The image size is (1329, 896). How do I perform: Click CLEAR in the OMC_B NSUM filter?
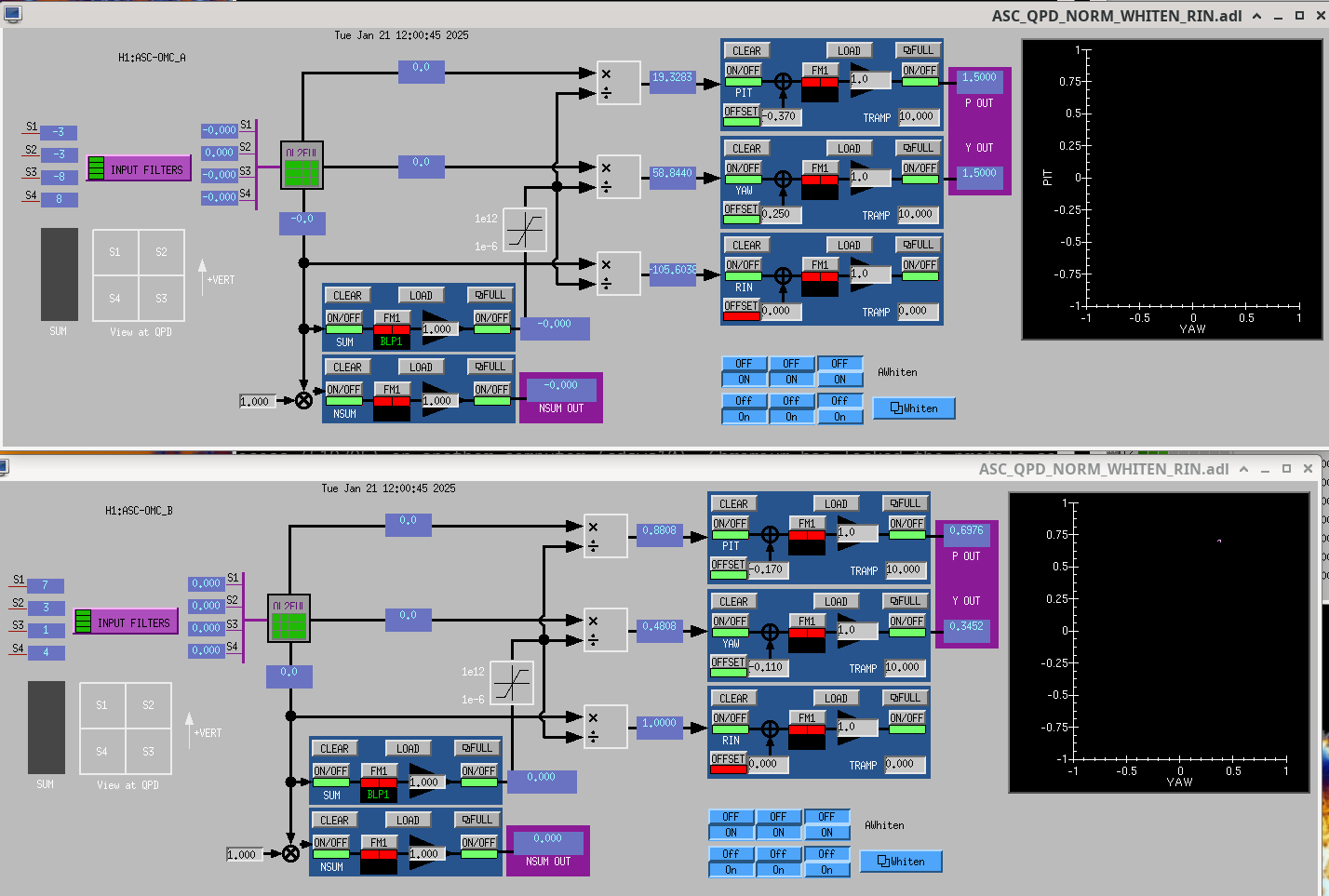[x=334, y=820]
